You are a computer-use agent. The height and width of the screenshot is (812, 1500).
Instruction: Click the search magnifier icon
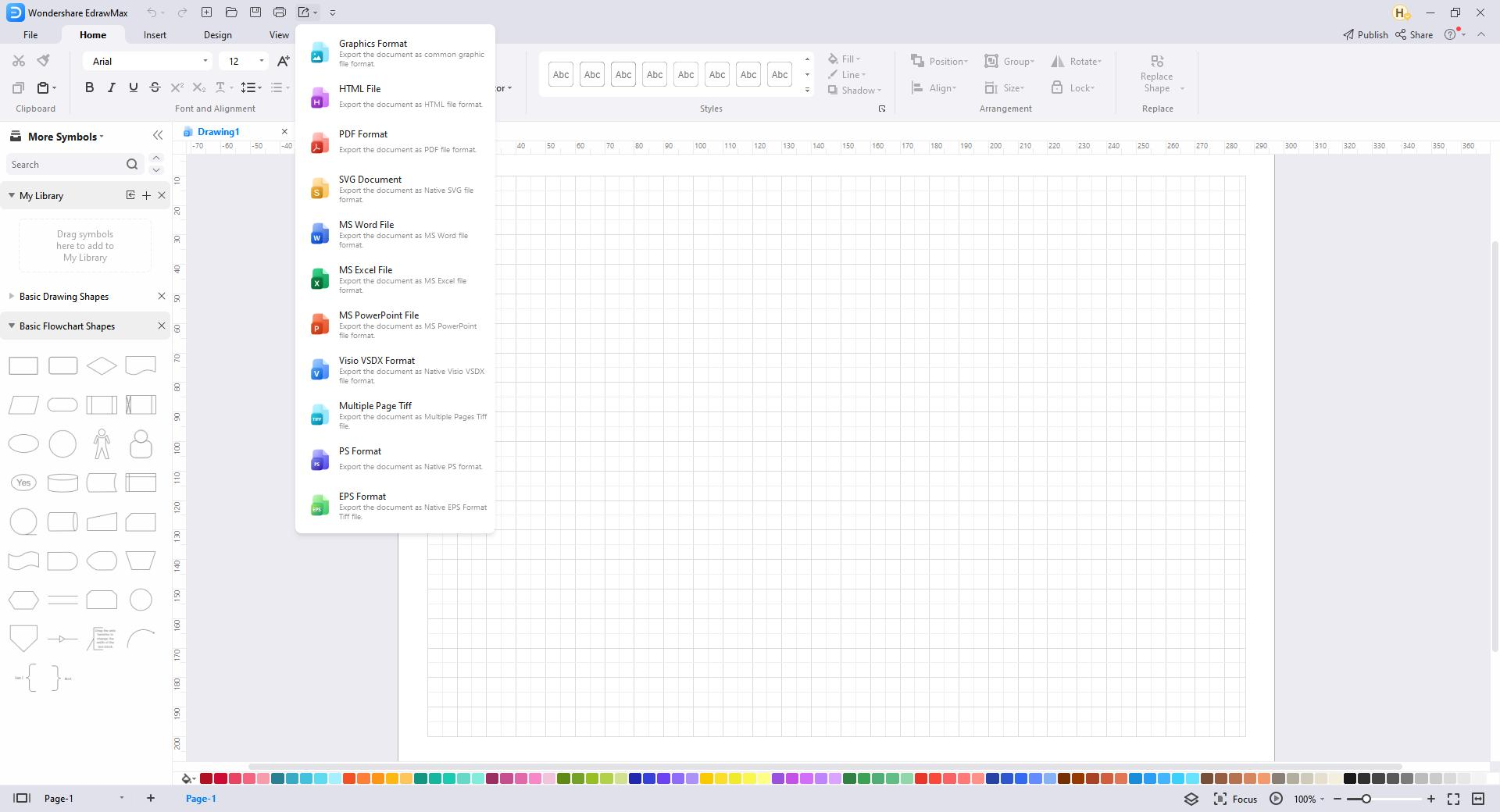tap(132, 165)
